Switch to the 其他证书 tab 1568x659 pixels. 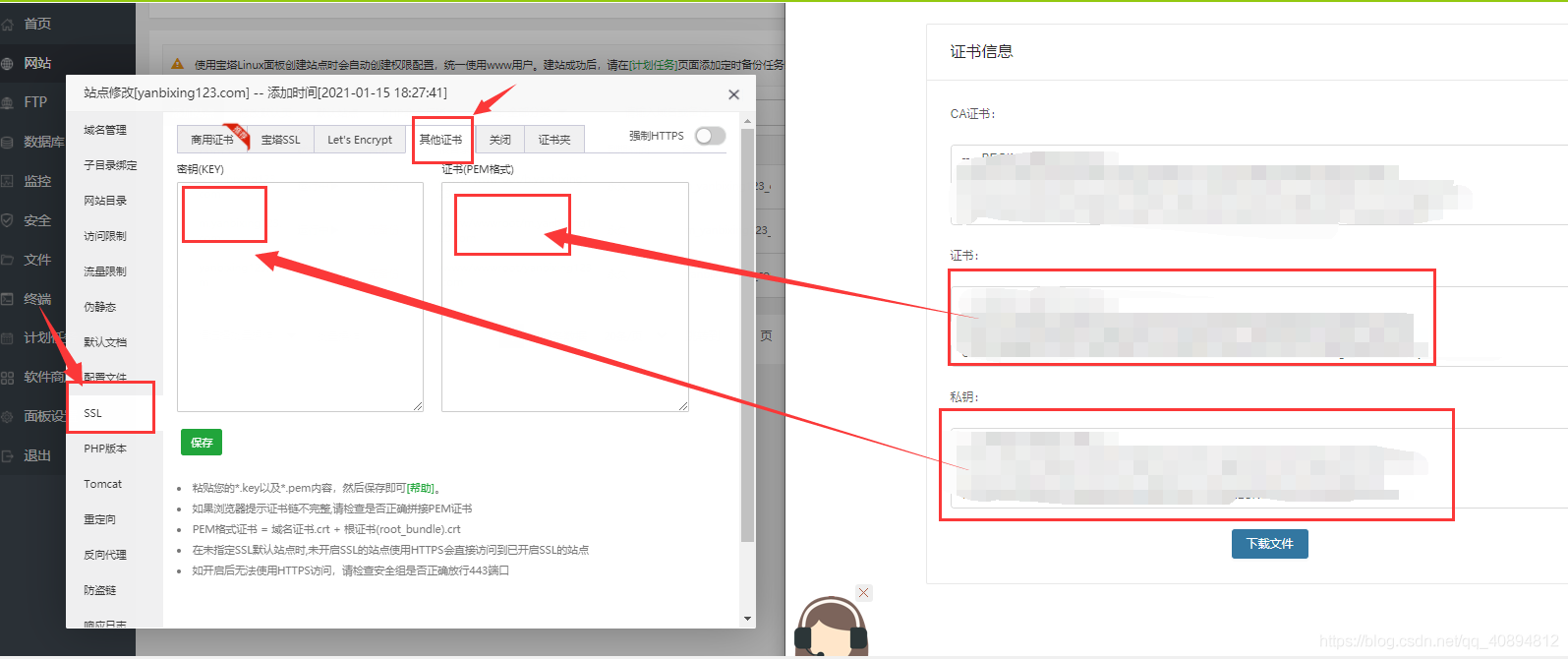click(440, 140)
